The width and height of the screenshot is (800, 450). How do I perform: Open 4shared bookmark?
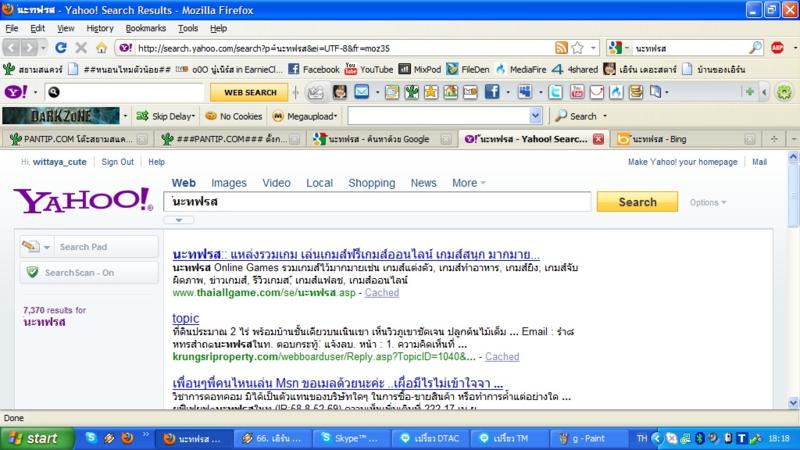(575, 69)
